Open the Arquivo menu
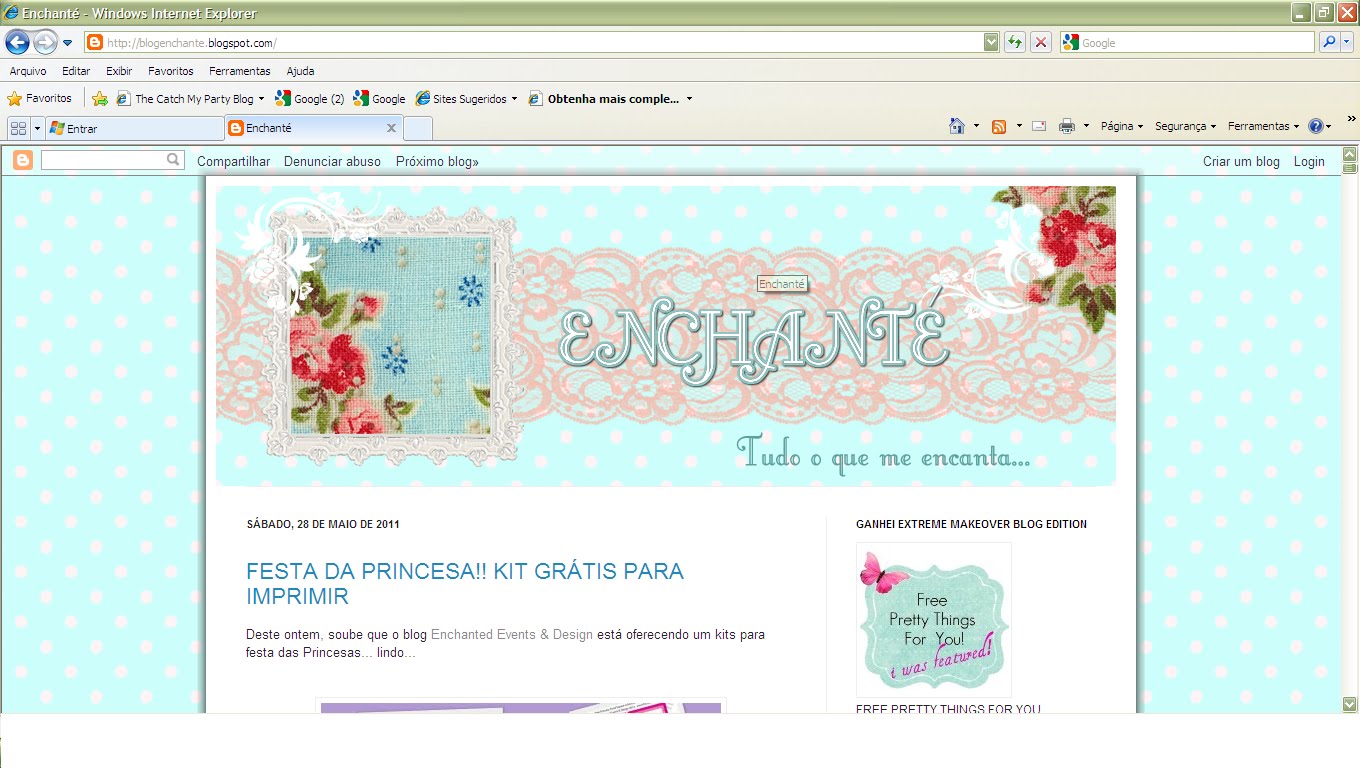The height and width of the screenshot is (768, 1360). coord(28,71)
